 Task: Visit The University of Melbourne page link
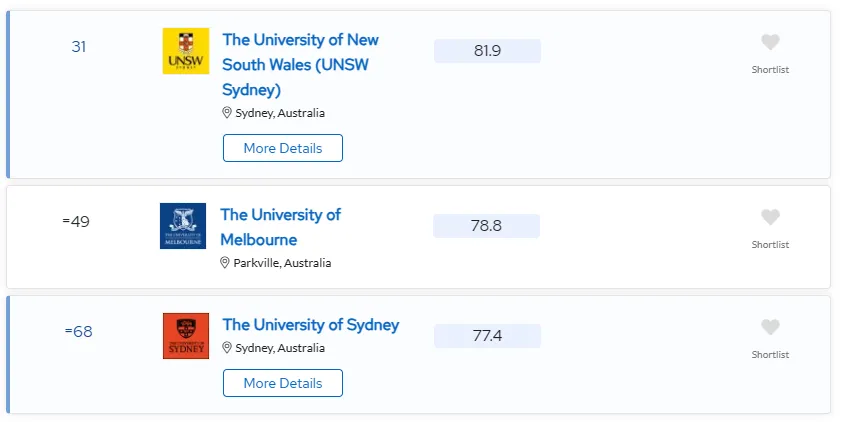point(280,227)
